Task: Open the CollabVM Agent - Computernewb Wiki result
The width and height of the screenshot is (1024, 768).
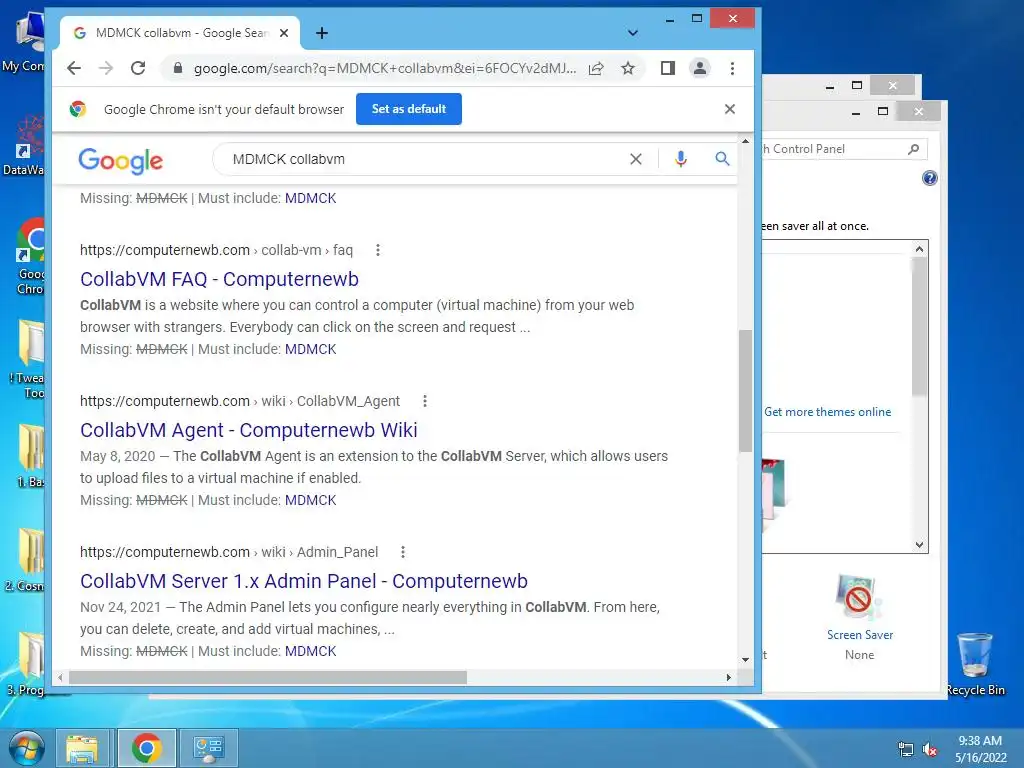Action: click(249, 430)
